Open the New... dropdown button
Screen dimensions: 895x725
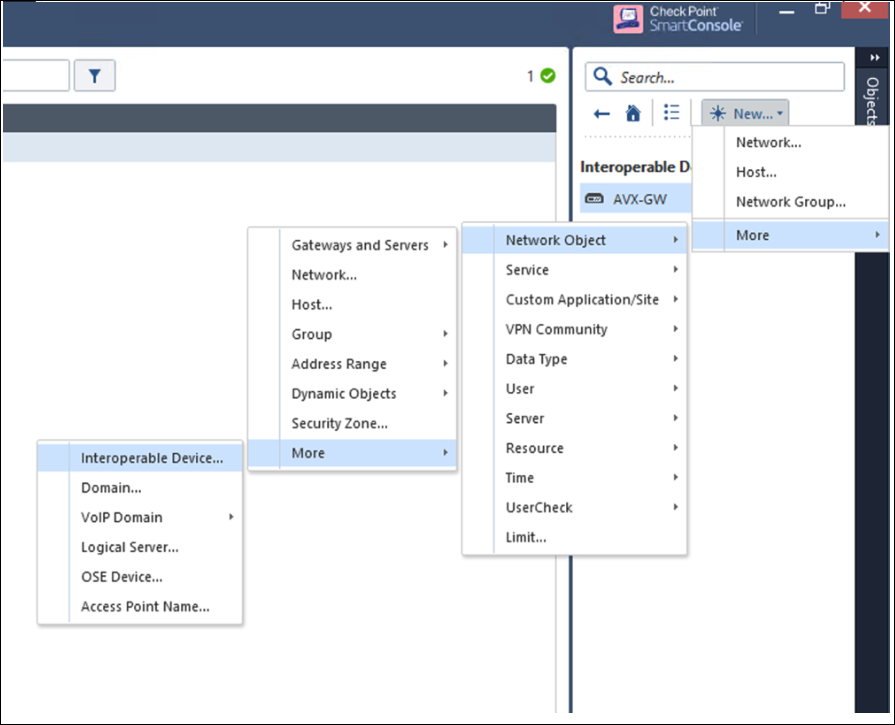point(745,114)
